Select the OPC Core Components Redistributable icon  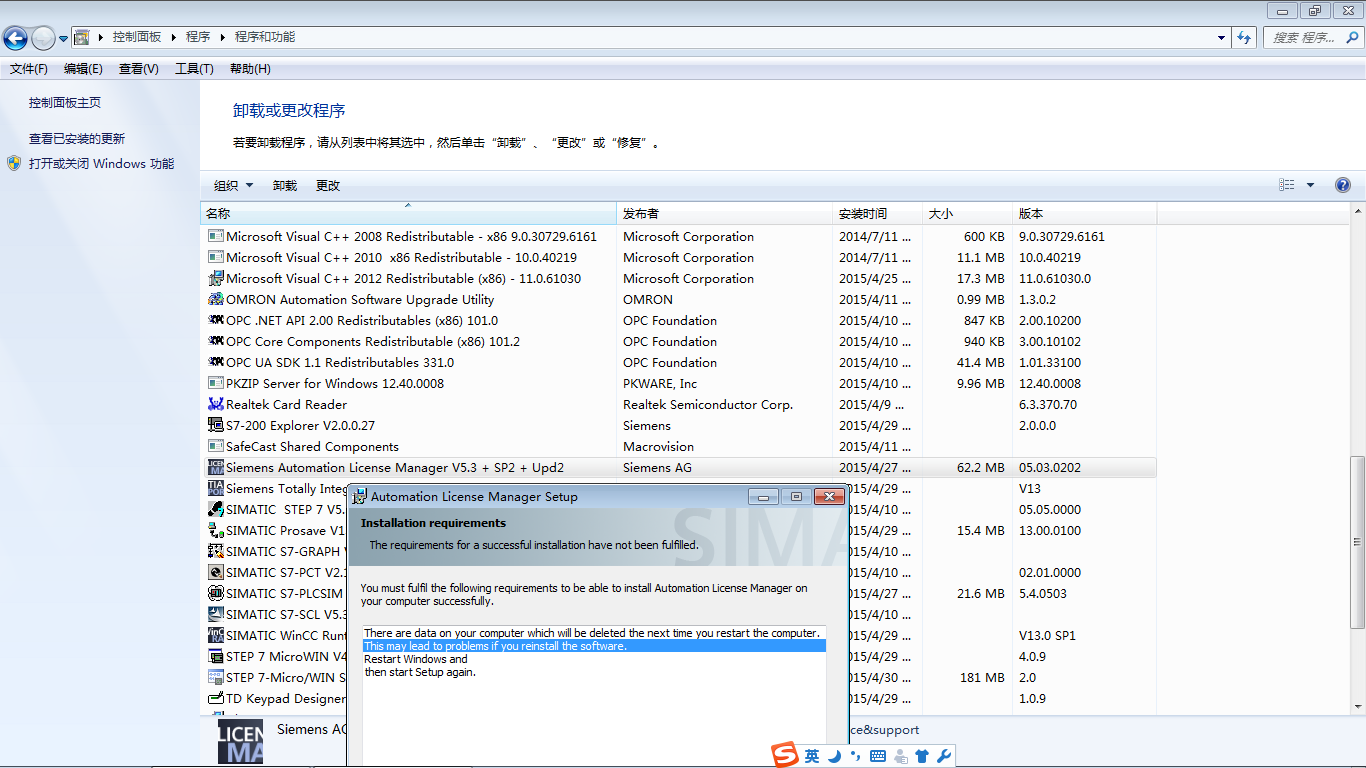(216, 342)
